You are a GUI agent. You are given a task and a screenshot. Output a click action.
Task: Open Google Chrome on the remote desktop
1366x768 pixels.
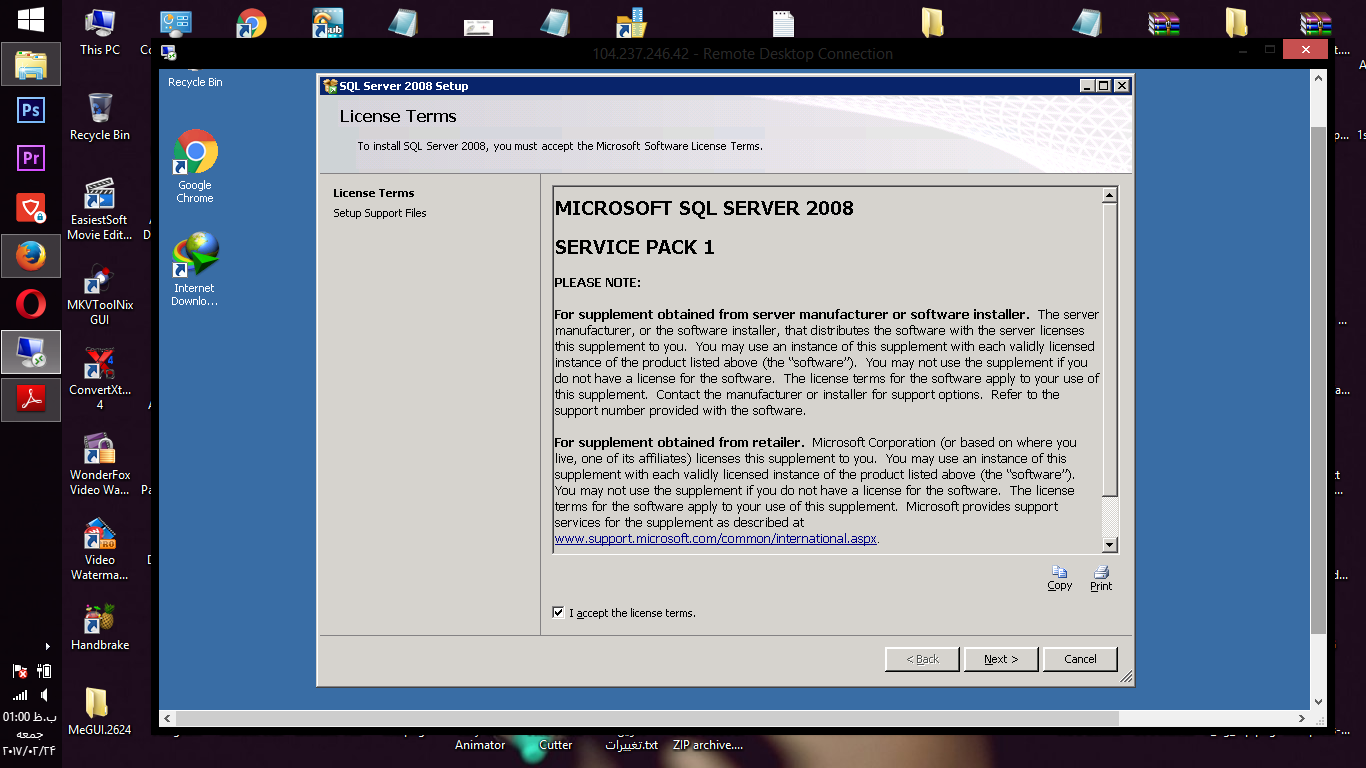coord(195,166)
